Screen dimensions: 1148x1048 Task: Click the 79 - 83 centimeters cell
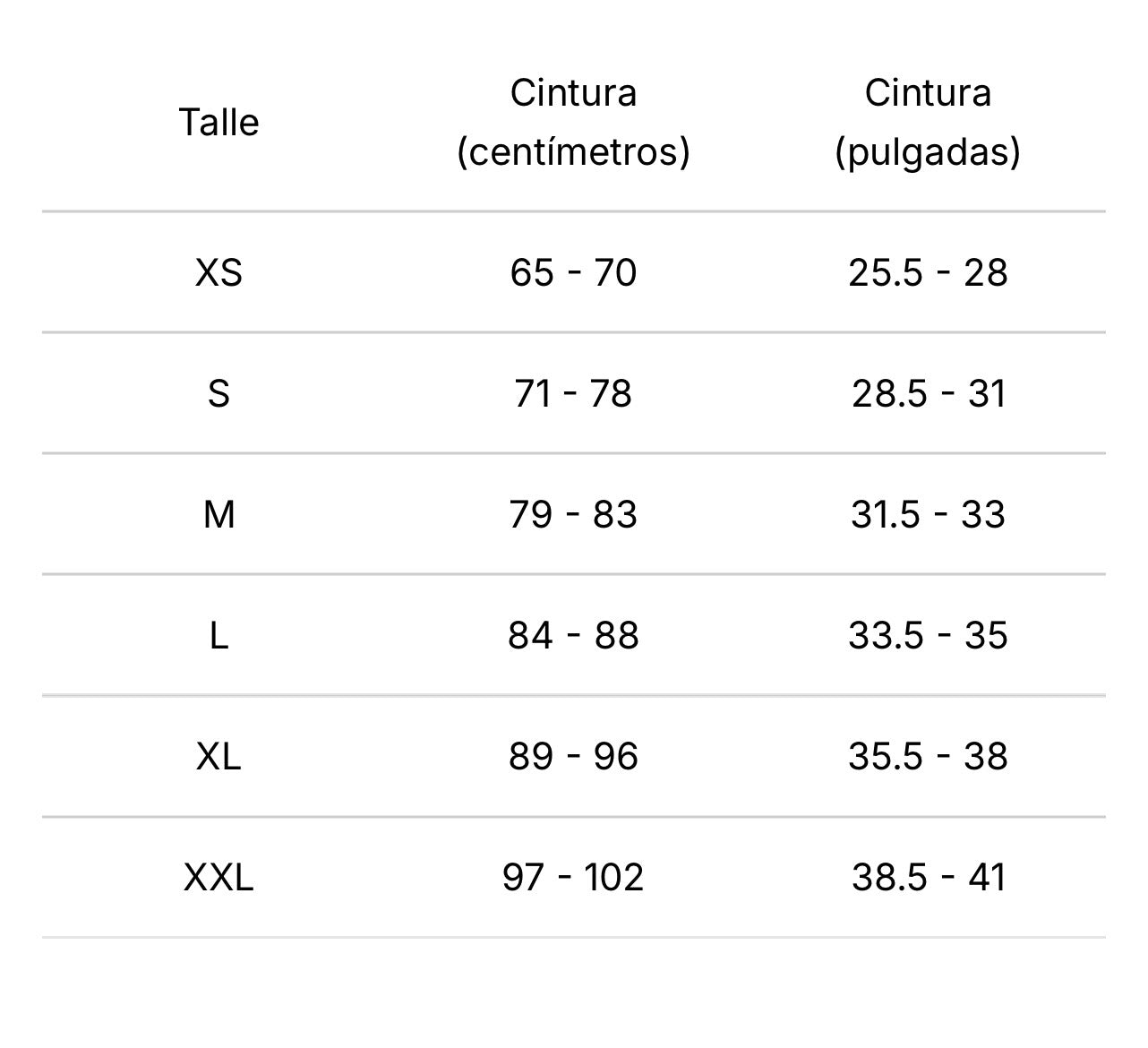point(573,514)
